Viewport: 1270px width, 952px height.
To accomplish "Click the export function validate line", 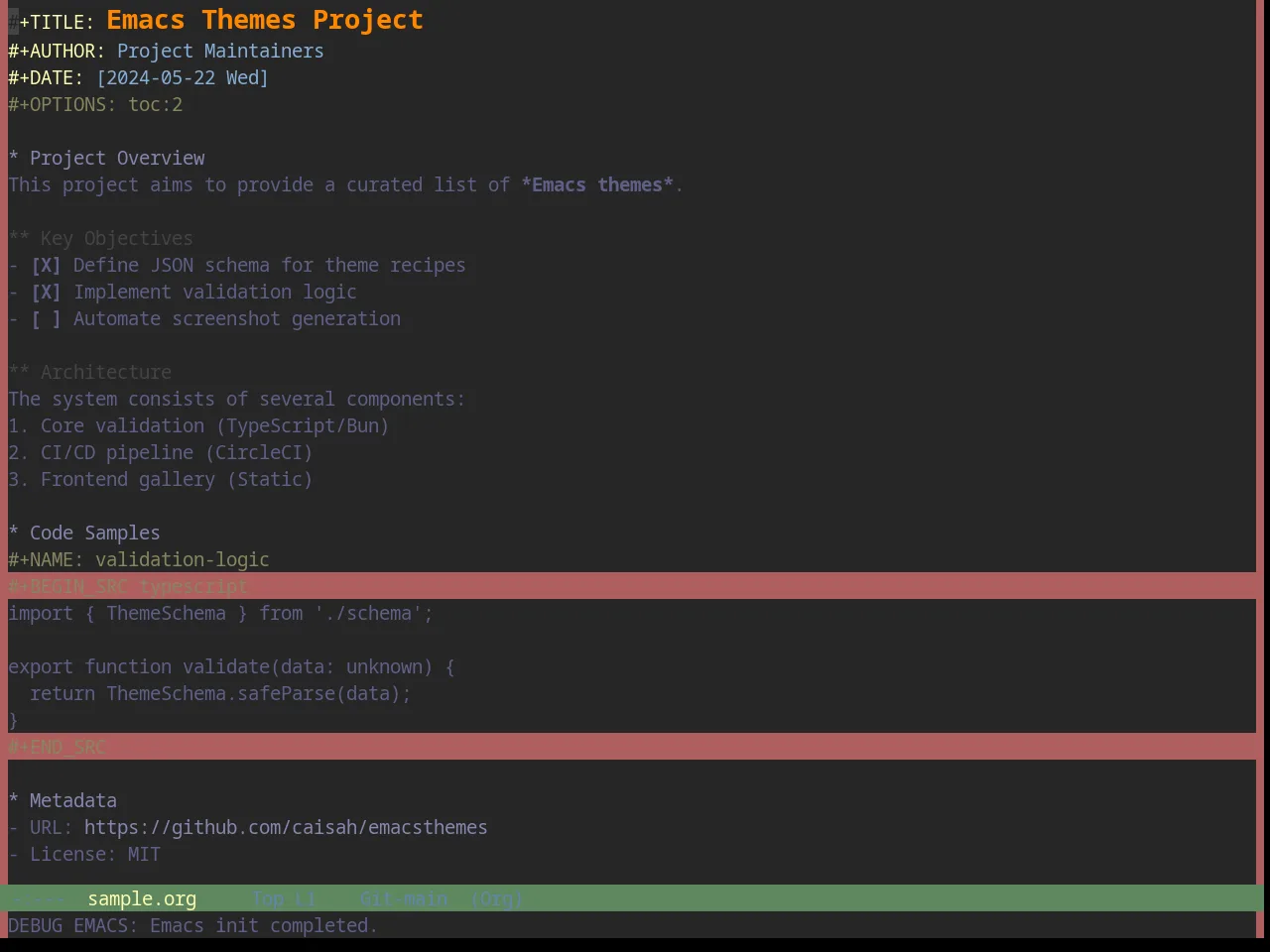I will click(x=231, y=666).
